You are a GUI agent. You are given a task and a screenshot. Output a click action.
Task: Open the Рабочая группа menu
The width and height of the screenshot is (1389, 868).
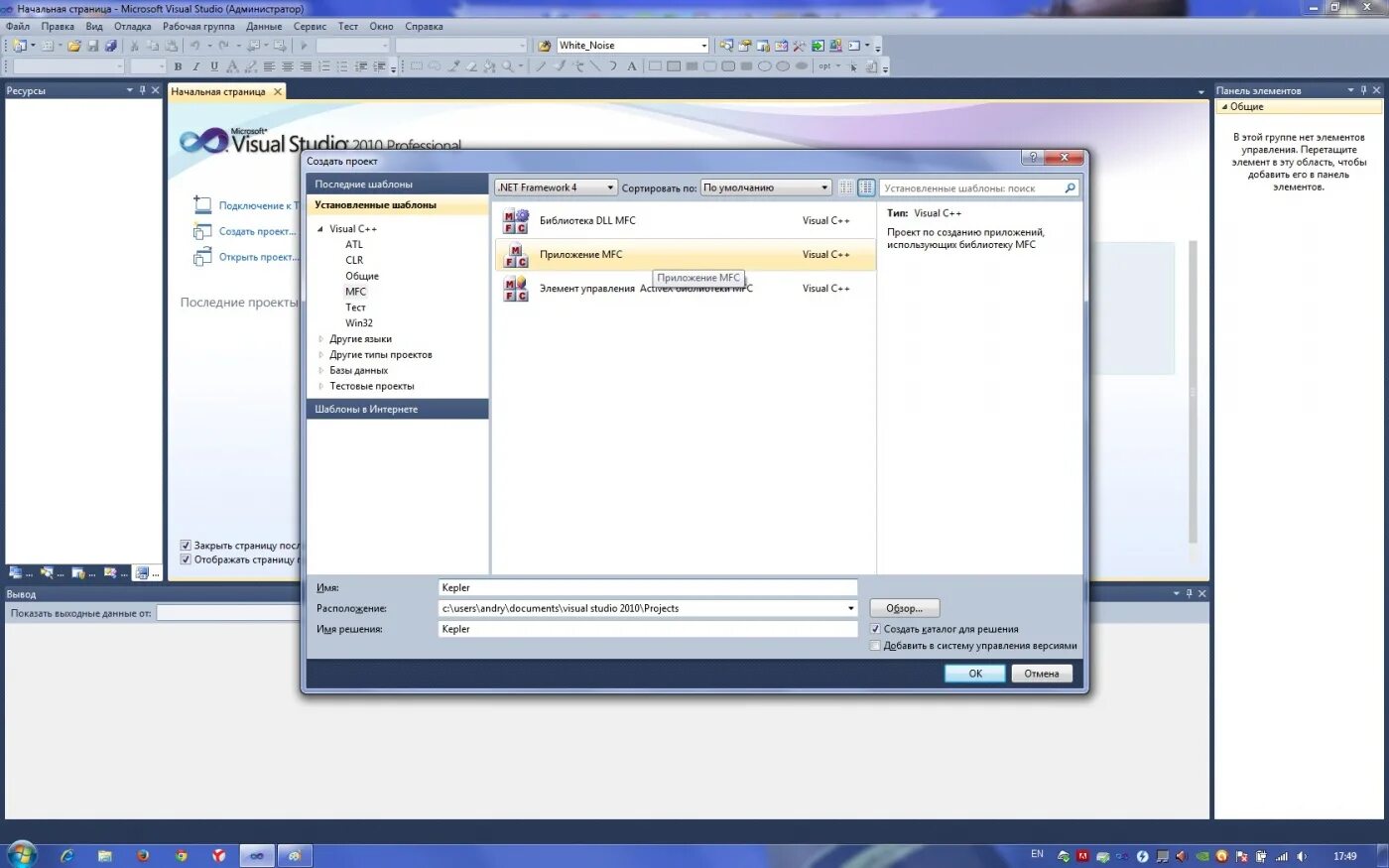[198, 27]
